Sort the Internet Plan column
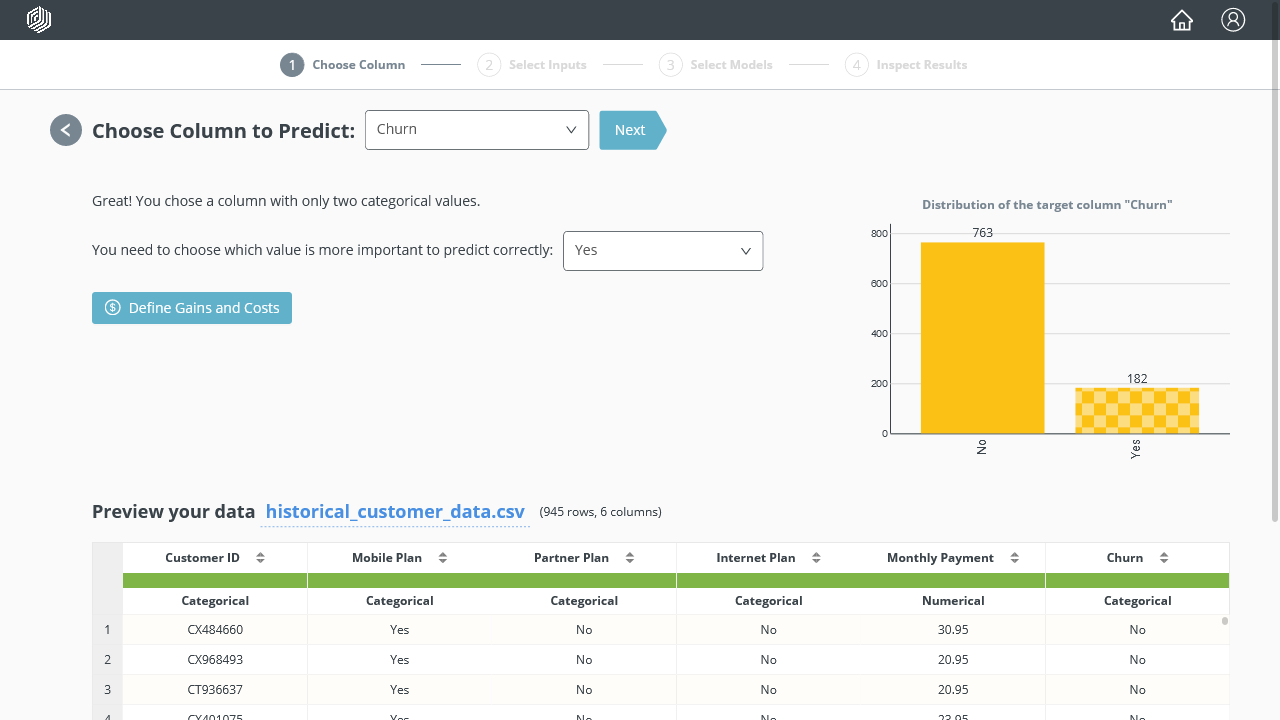 816,558
